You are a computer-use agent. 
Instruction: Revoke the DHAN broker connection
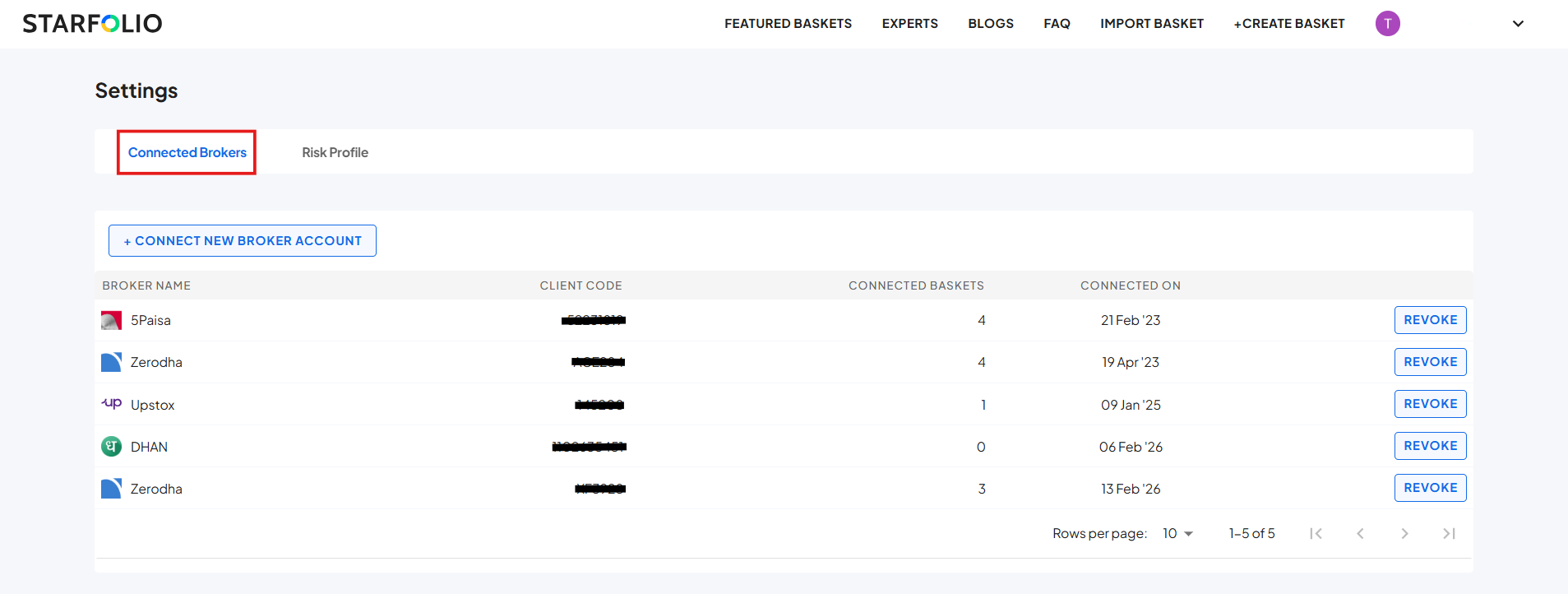tap(1430, 446)
